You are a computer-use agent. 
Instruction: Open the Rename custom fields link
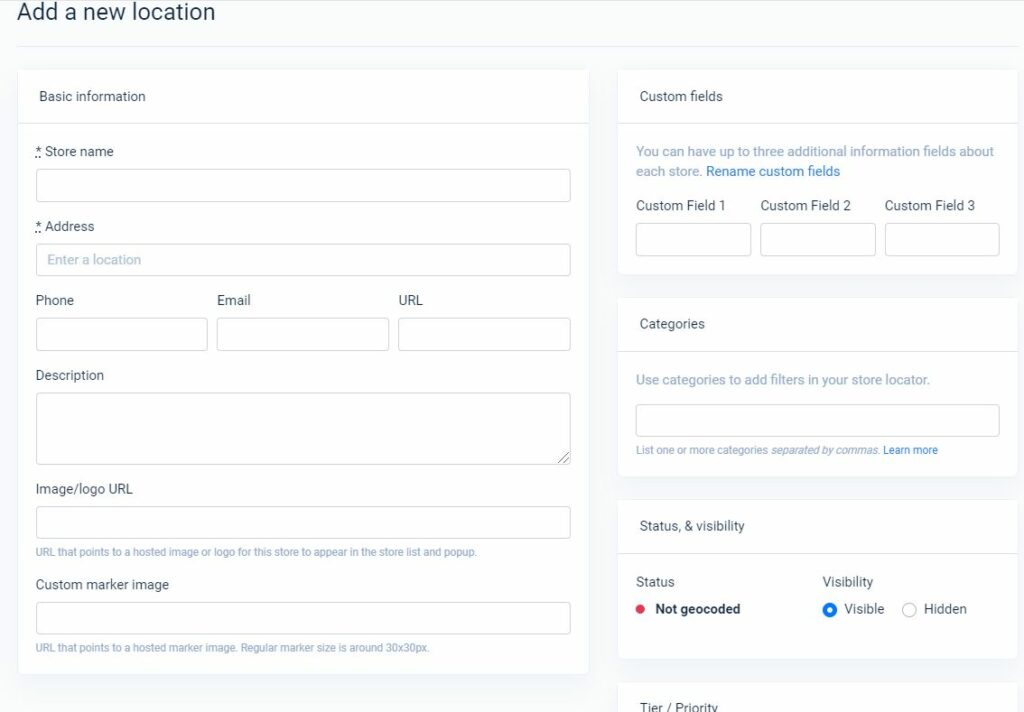point(772,171)
